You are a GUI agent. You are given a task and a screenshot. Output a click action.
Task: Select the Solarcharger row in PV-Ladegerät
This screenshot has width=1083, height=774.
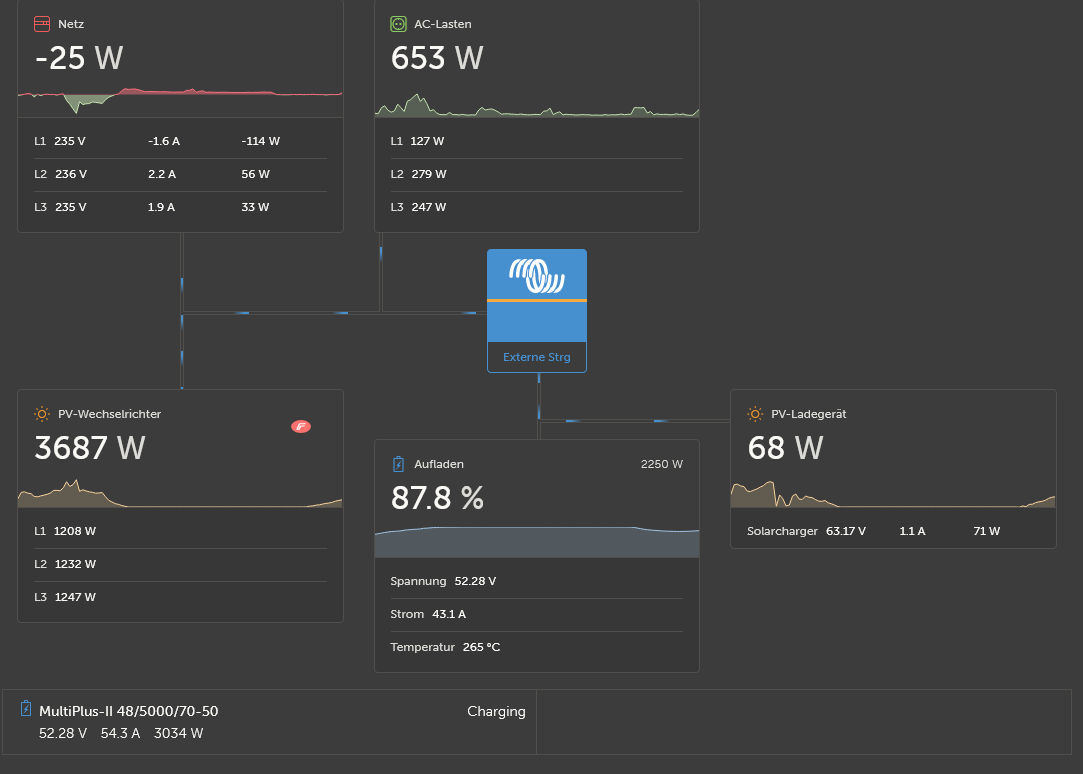coord(892,531)
